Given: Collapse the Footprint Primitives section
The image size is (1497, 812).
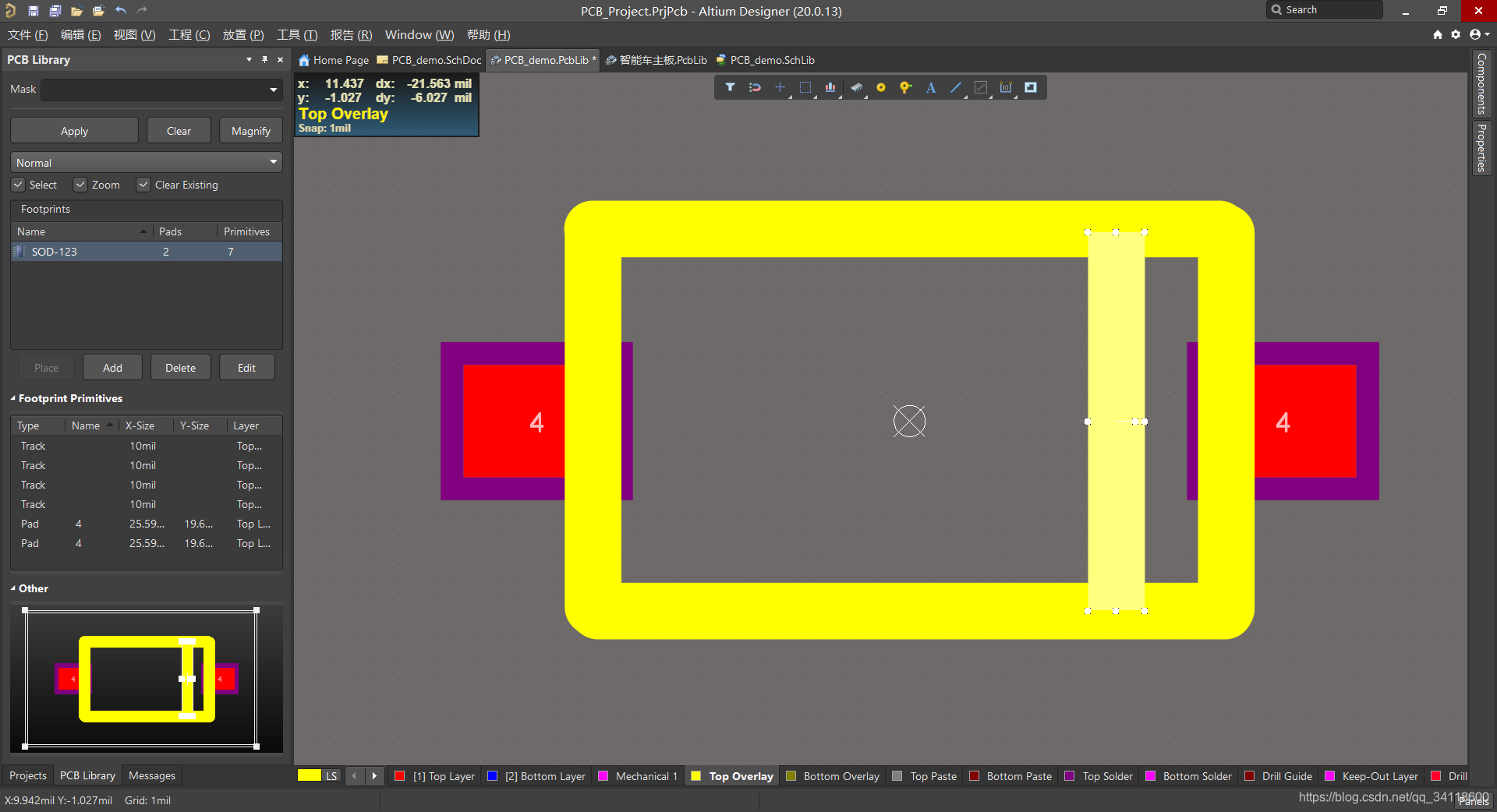Looking at the screenshot, I should [x=13, y=398].
